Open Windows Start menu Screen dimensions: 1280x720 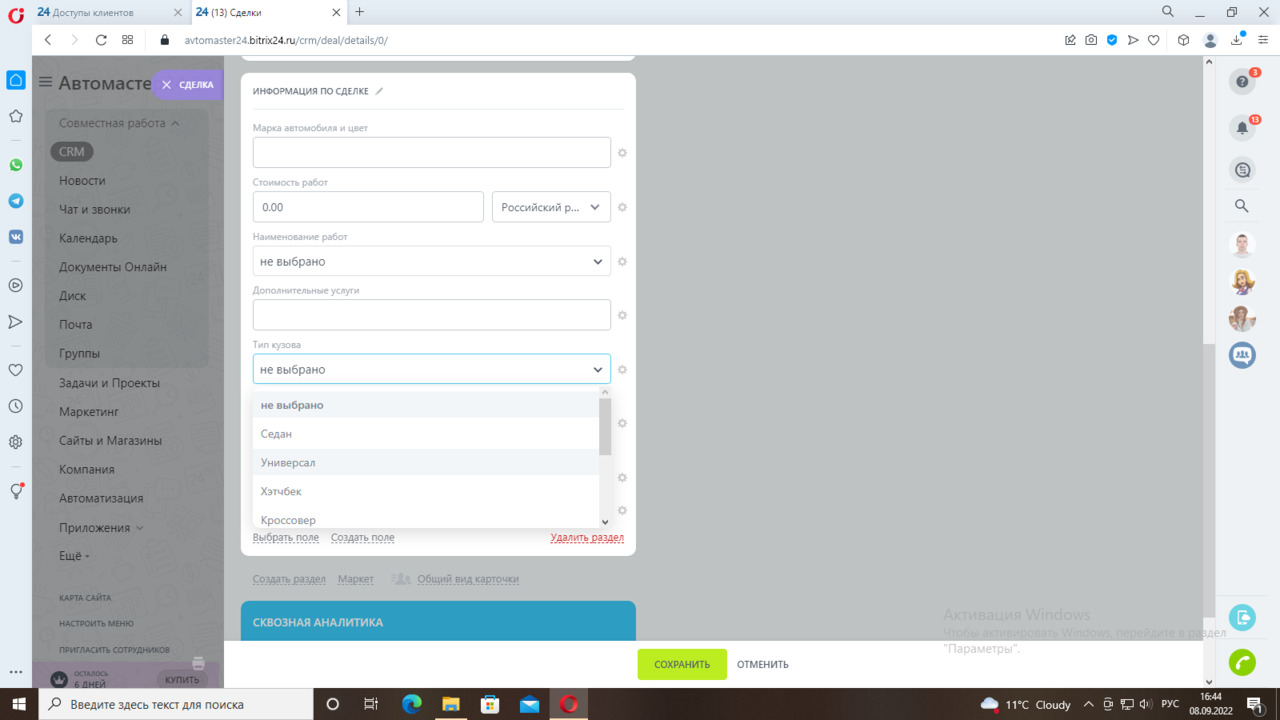coord(19,704)
